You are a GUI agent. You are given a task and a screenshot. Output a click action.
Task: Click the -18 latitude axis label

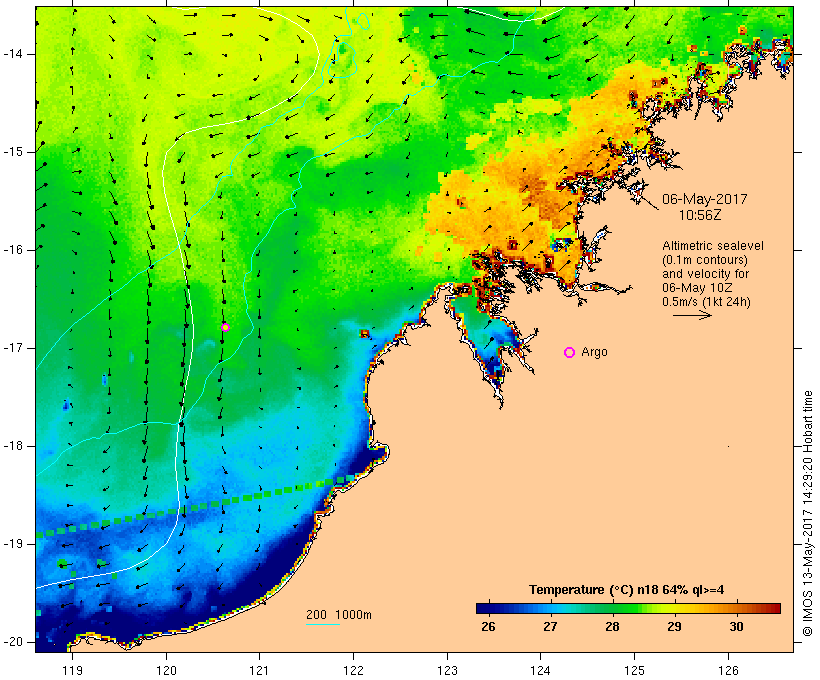click(x=13, y=446)
